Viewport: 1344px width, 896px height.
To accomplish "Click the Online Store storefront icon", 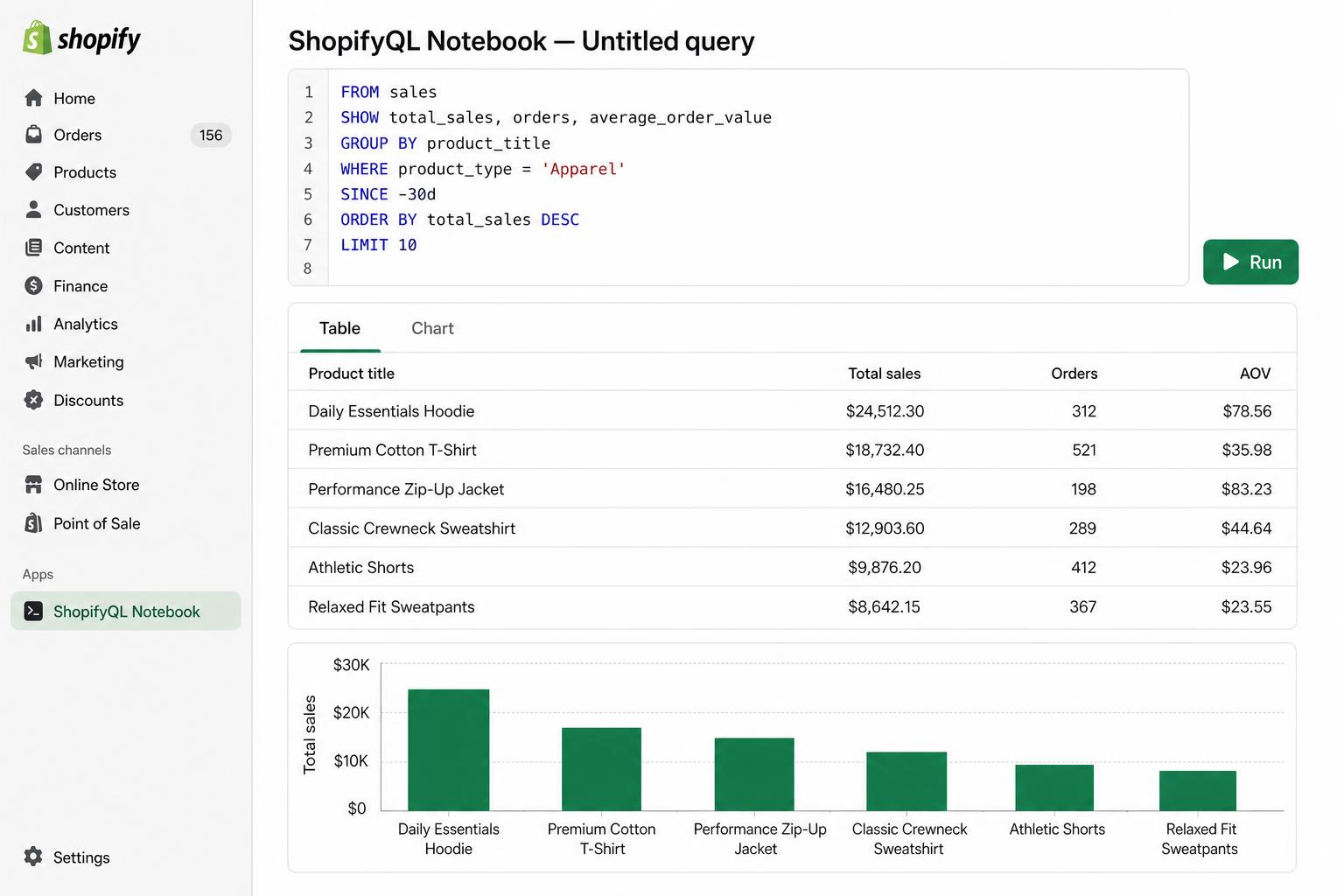I will (x=34, y=485).
